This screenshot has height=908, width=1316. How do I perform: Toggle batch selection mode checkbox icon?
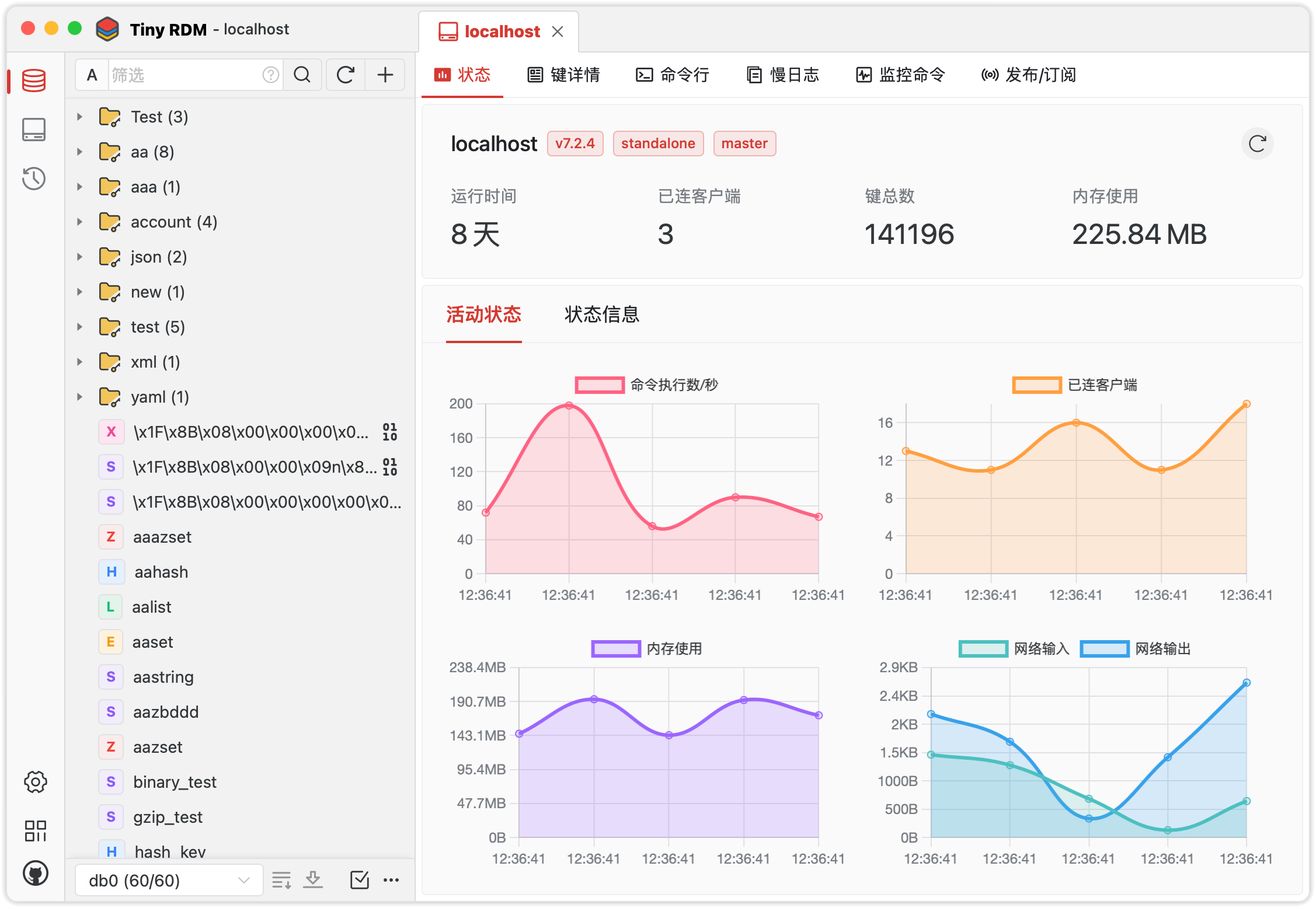(x=359, y=879)
